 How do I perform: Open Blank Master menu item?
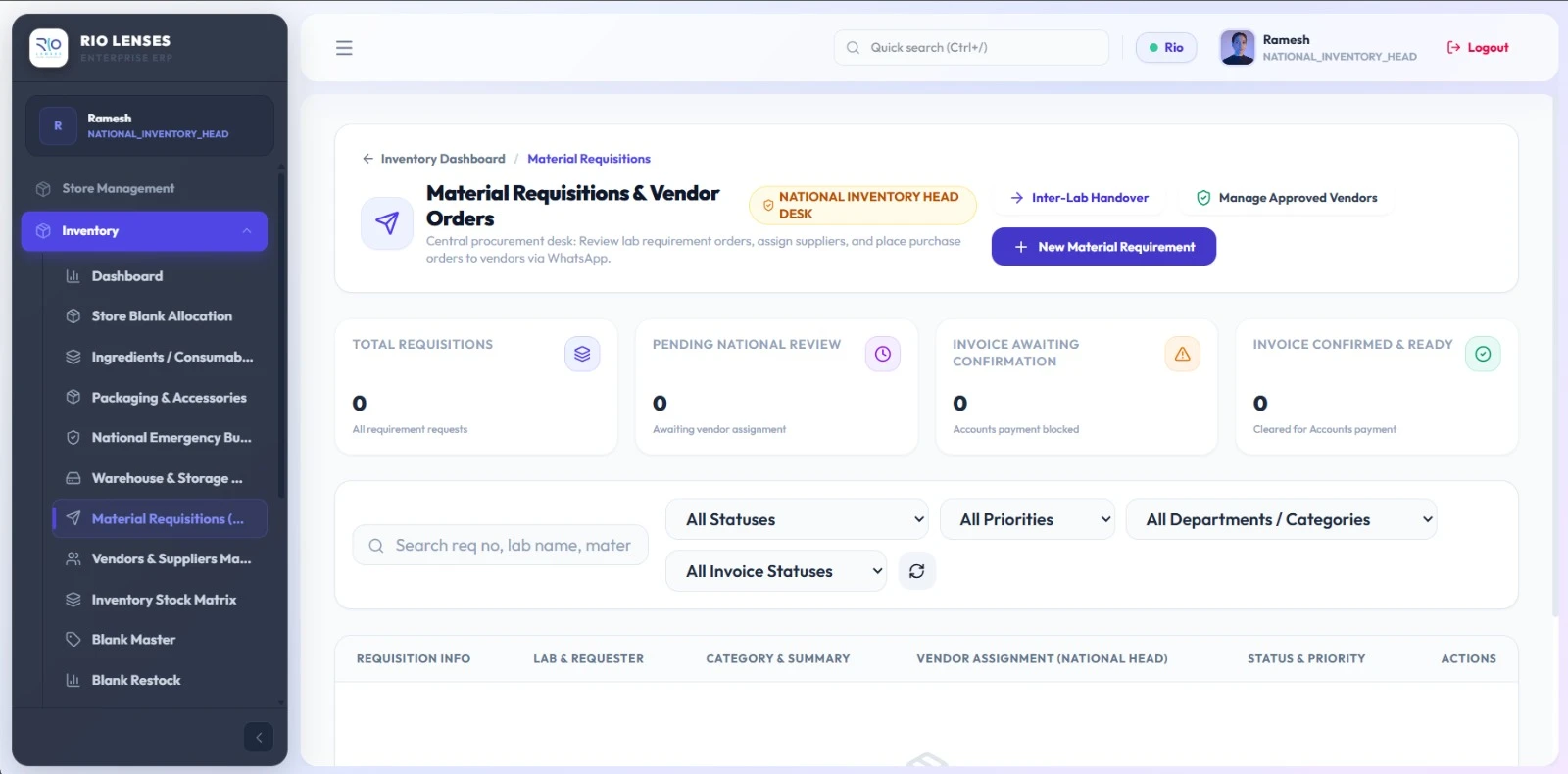point(160,640)
